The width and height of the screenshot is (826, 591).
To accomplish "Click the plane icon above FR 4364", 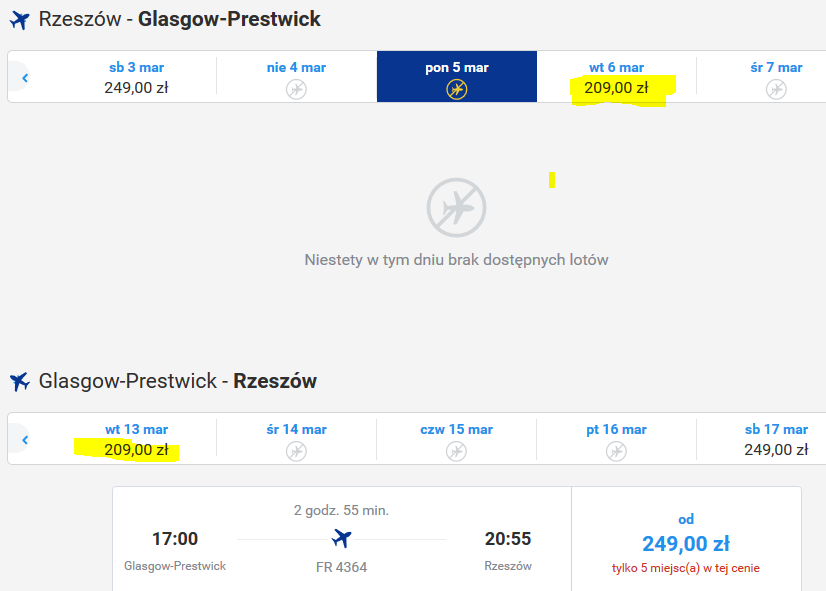I will (x=341, y=538).
